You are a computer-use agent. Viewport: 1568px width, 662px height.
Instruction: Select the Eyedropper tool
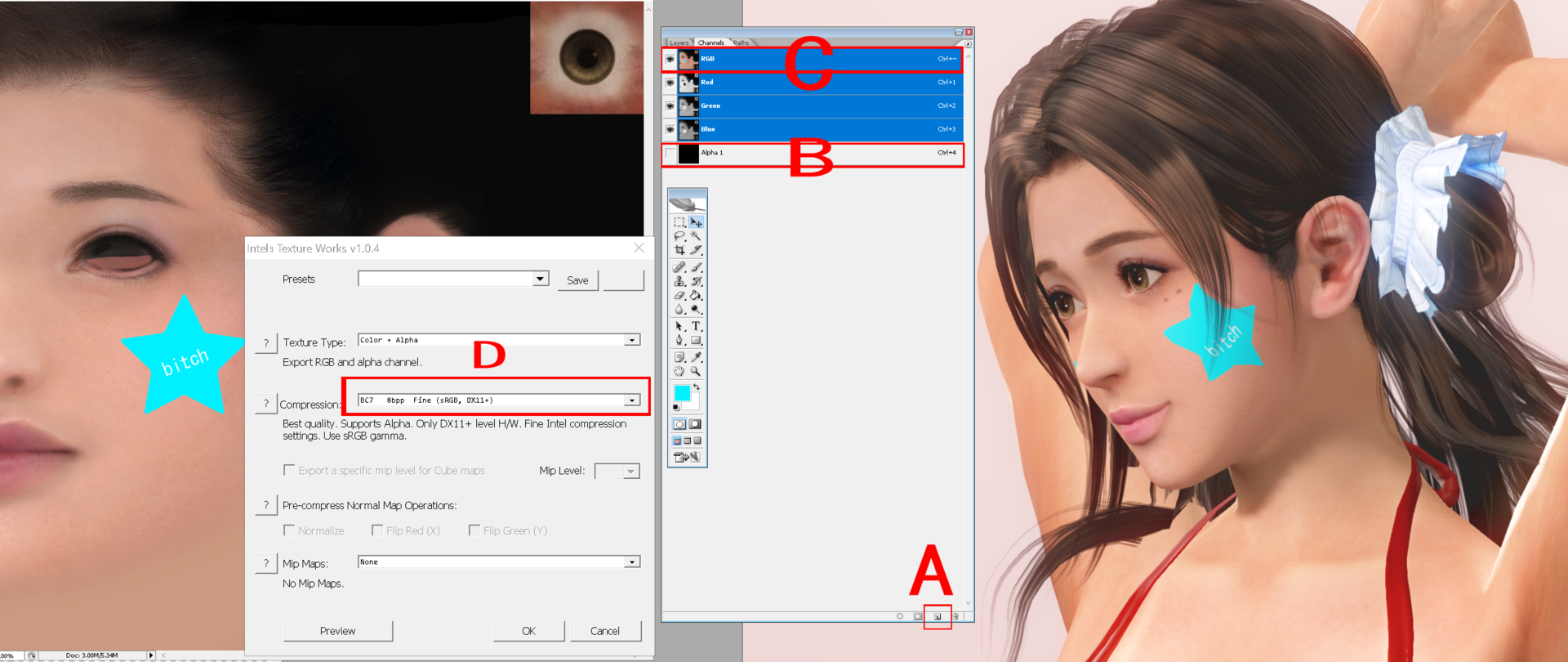(696, 357)
